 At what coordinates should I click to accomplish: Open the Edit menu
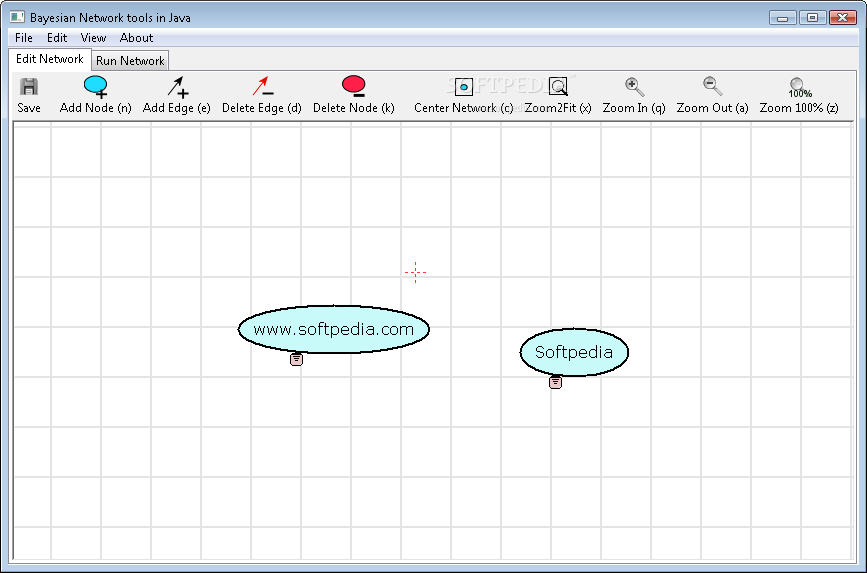[57, 38]
